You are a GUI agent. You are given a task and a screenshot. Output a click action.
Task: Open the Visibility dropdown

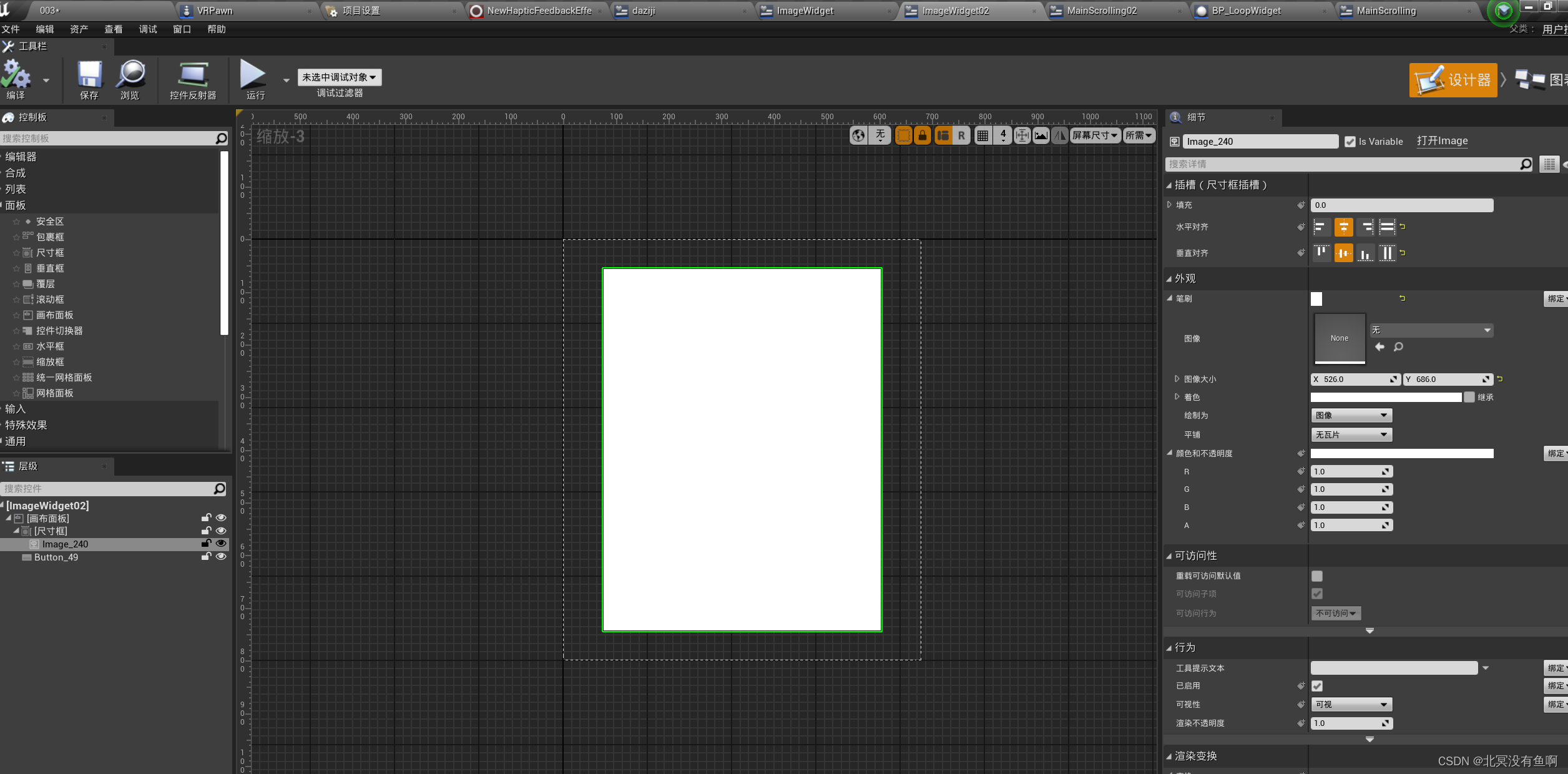click(x=1351, y=705)
